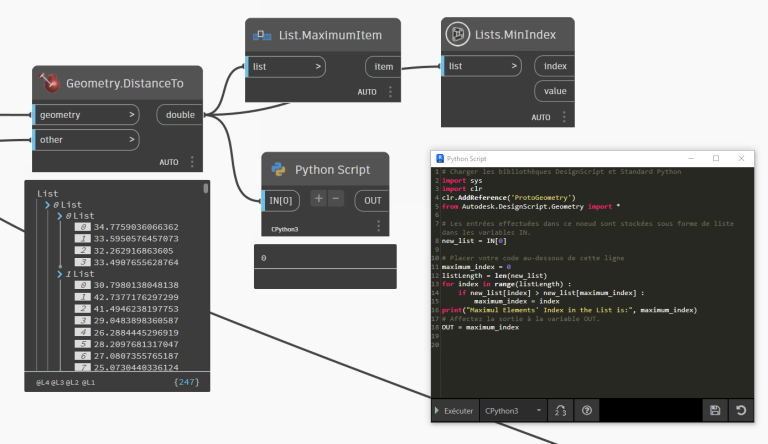Image resolution: width=768 pixels, height=444 pixels.
Task: Click the preview list scrollbar thumb
Action: click(x=206, y=188)
